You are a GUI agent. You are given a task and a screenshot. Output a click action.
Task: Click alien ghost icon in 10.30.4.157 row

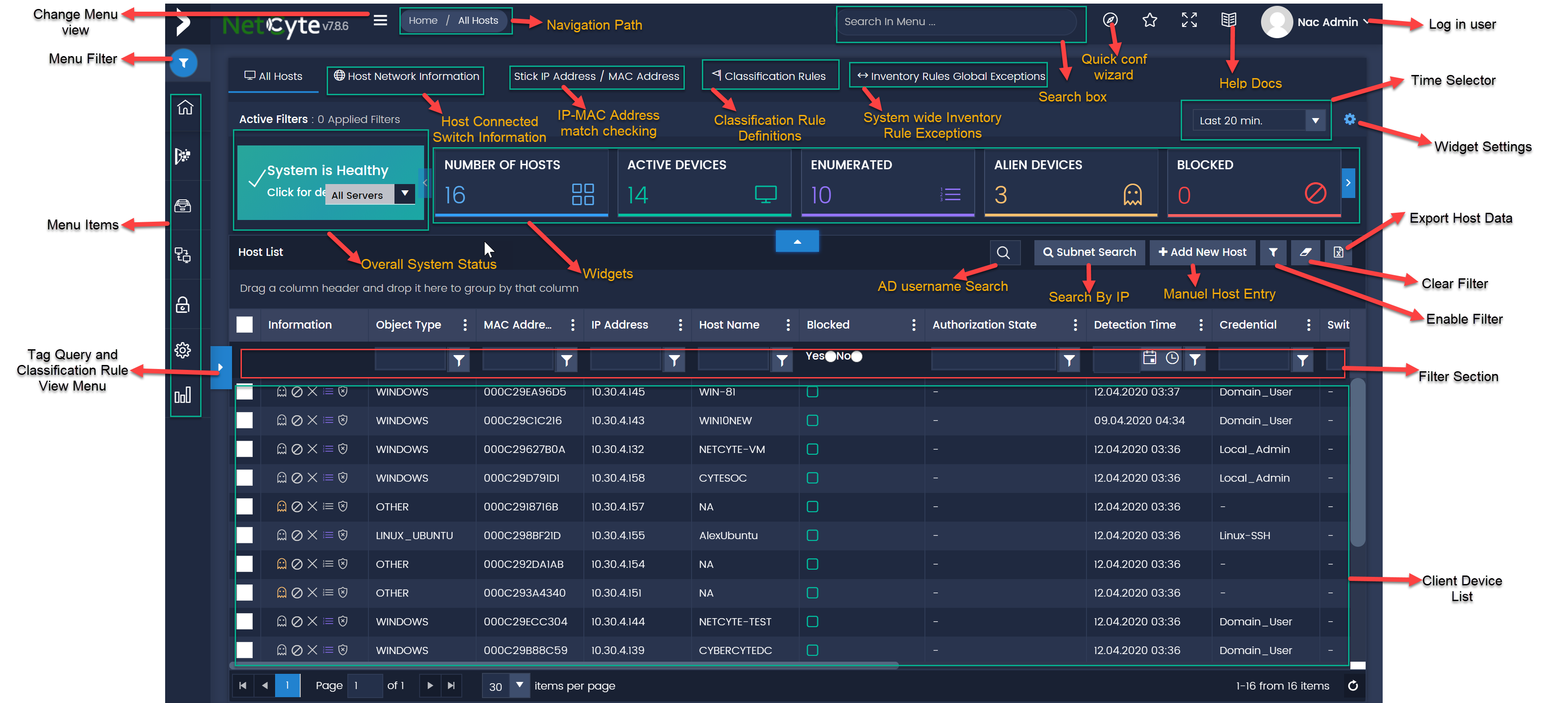[281, 506]
